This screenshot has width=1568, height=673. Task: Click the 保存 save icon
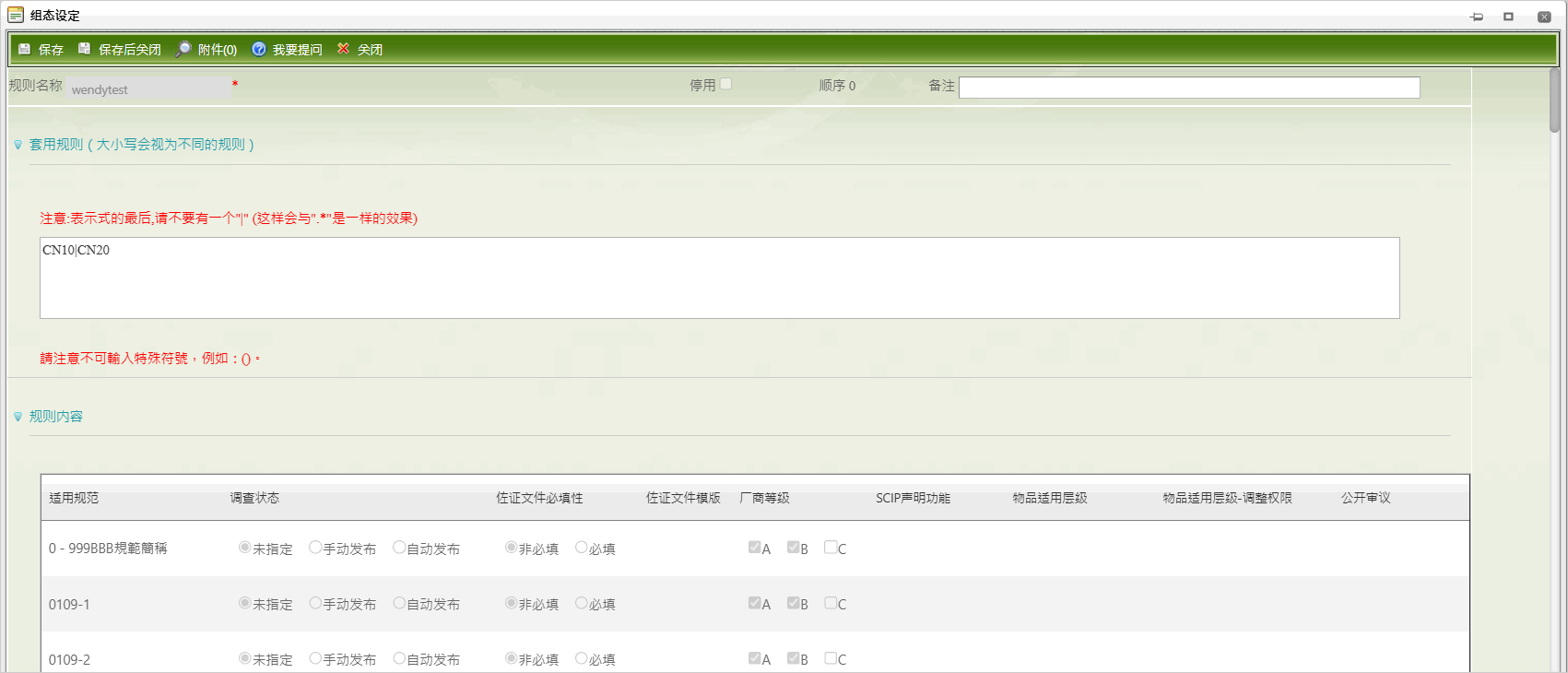[25, 49]
